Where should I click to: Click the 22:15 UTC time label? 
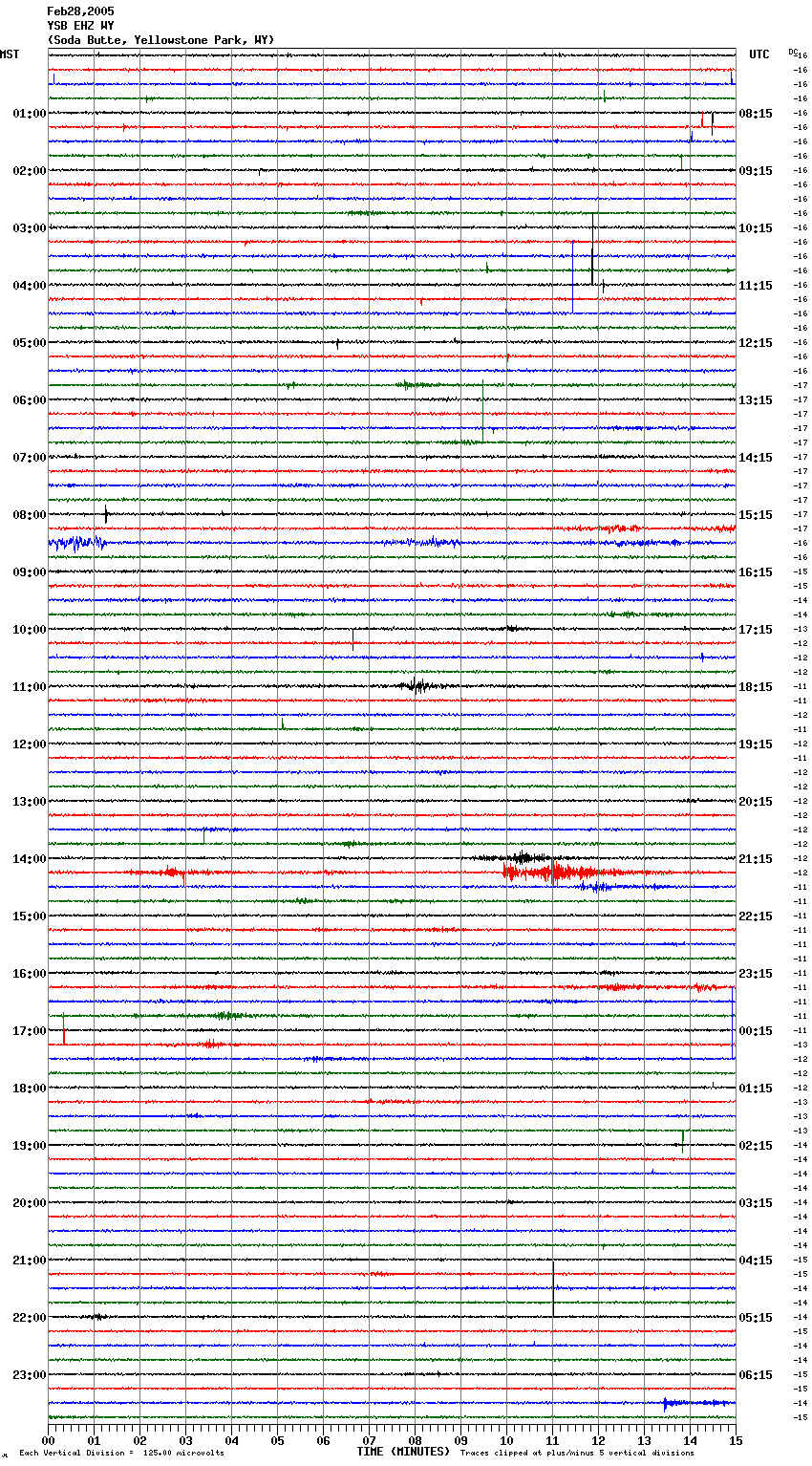point(756,916)
